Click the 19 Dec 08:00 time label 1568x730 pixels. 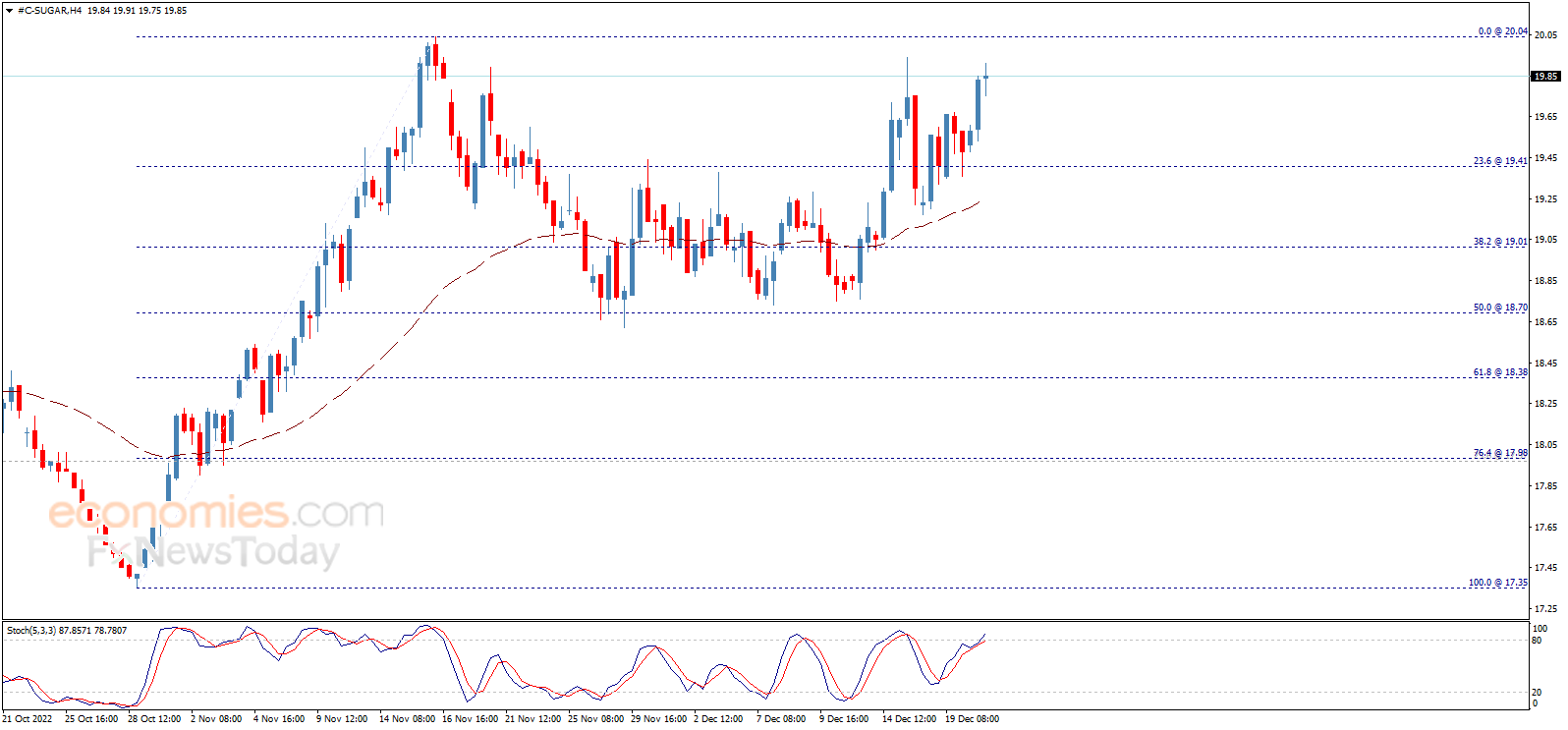tap(972, 719)
